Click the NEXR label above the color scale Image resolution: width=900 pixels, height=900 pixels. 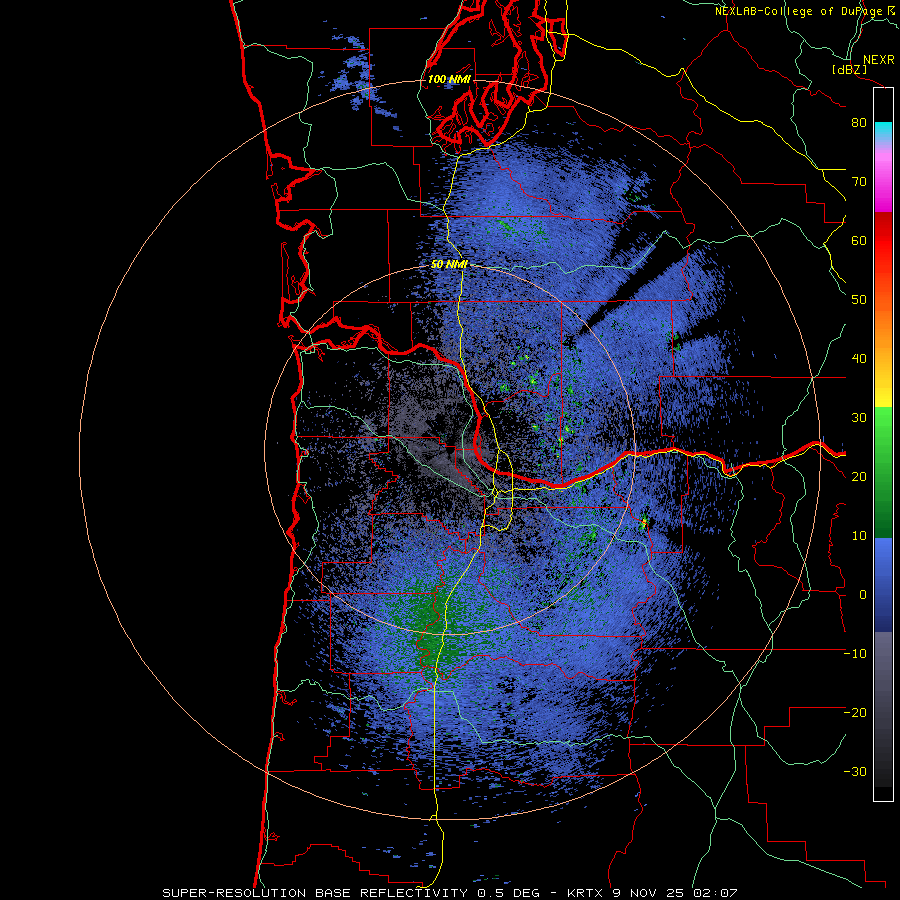coord(878,60)
